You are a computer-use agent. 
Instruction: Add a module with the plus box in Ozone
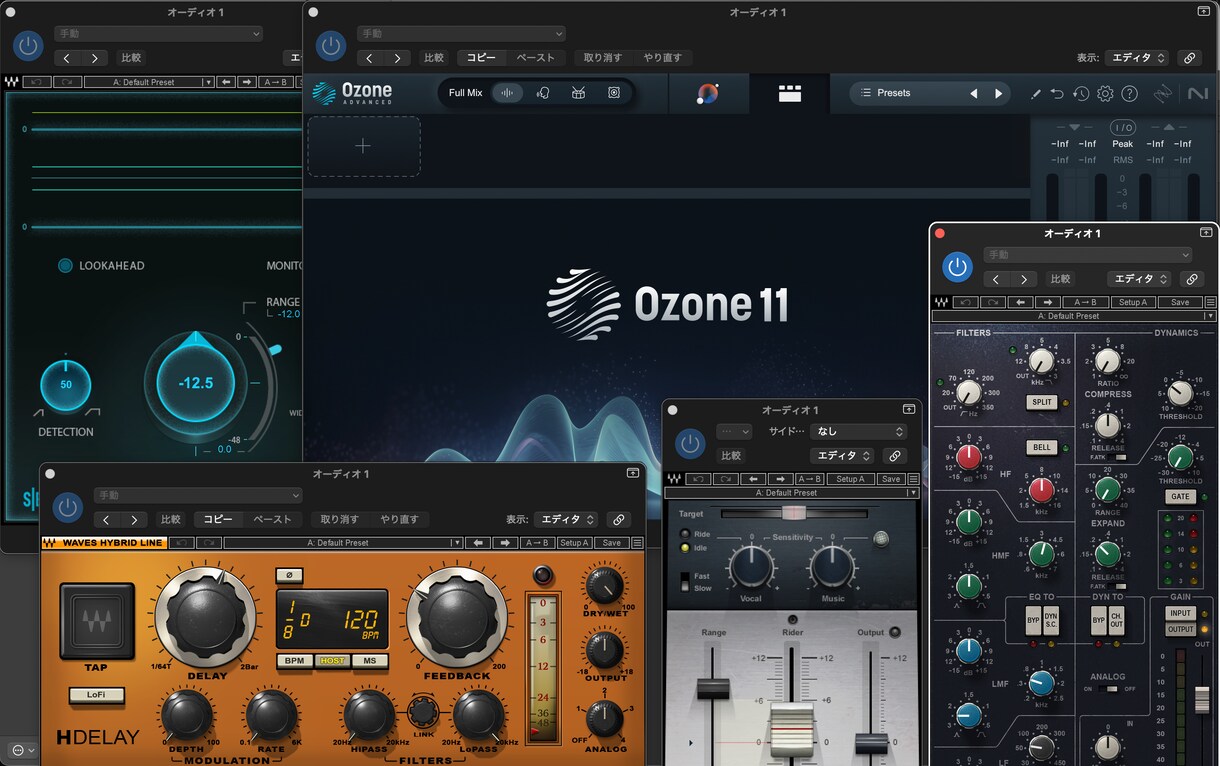click(363, 146)
